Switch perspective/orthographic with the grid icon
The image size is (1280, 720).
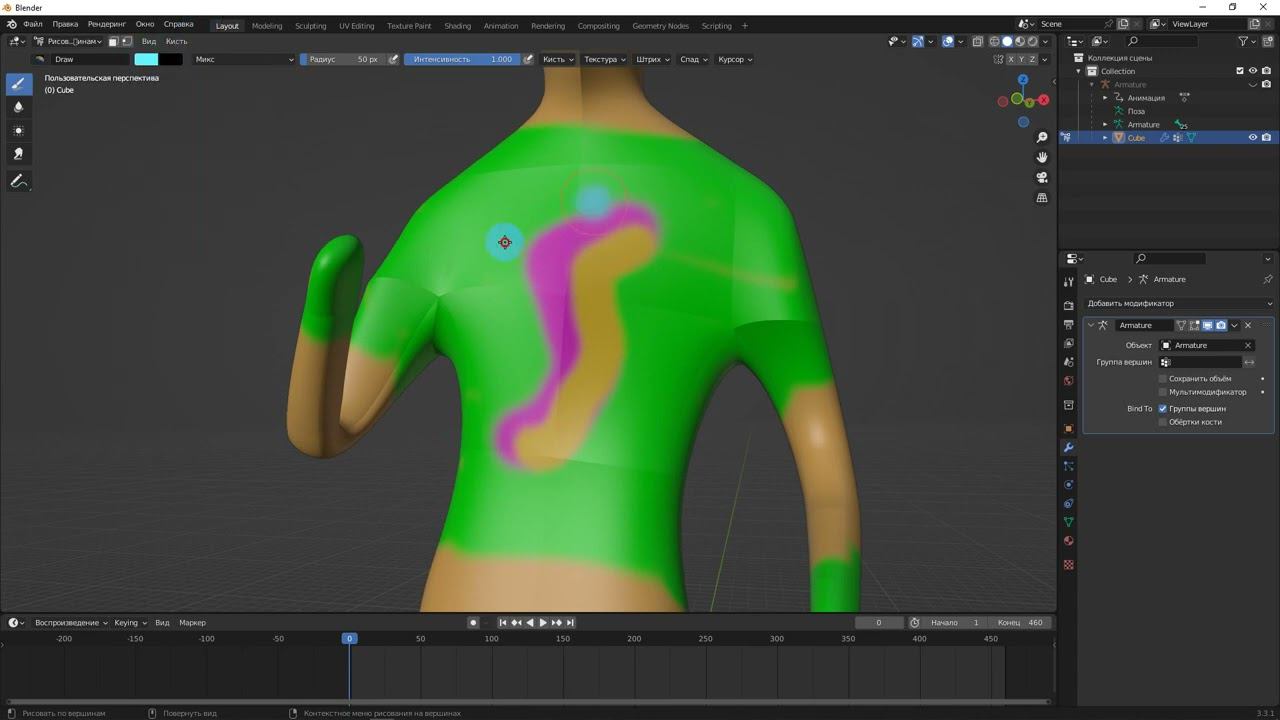[x=1042, y=198]
